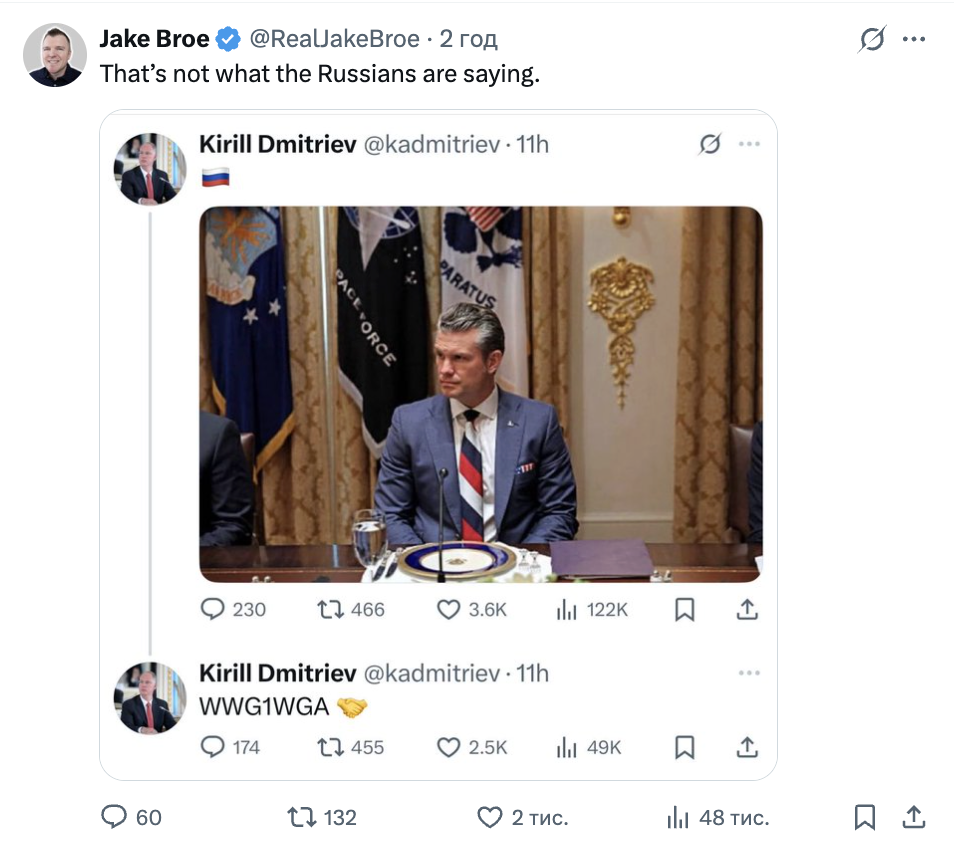Viewport: 954px width, 848px height.
Task: Reply to the main post with 60 replies
Action: pos(115,817)
